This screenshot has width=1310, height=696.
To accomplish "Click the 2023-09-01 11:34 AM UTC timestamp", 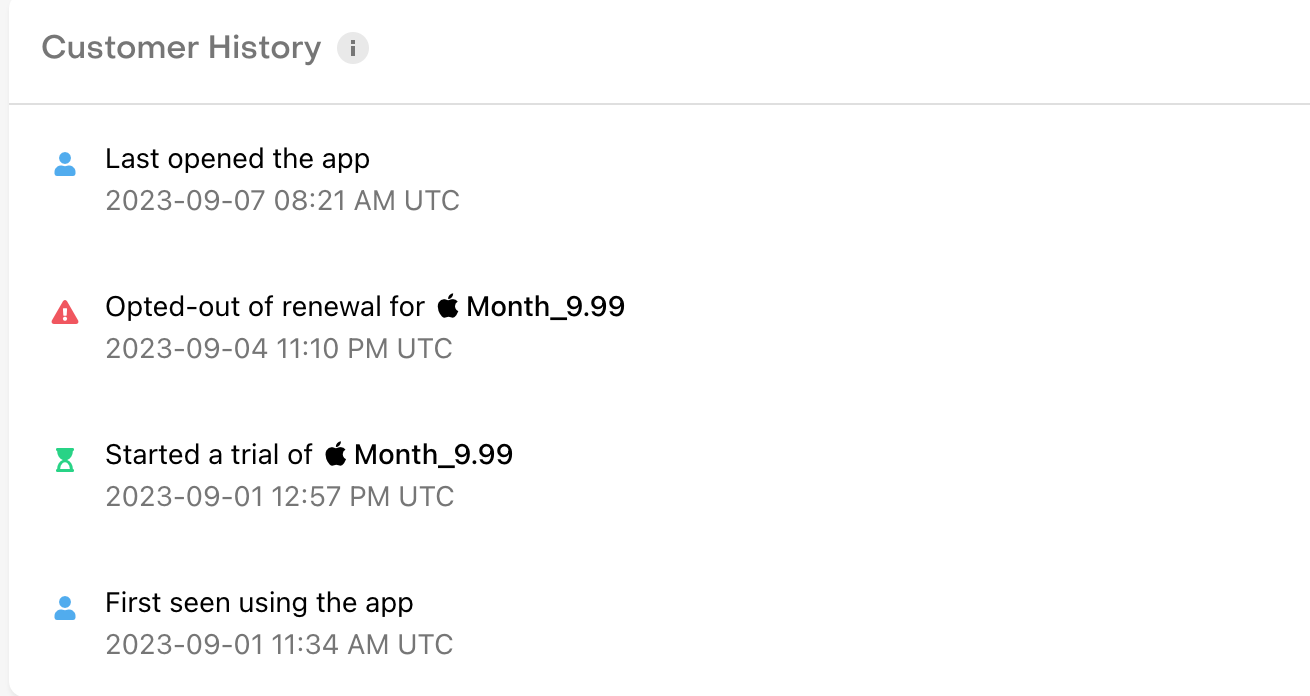I will [279, 645].
